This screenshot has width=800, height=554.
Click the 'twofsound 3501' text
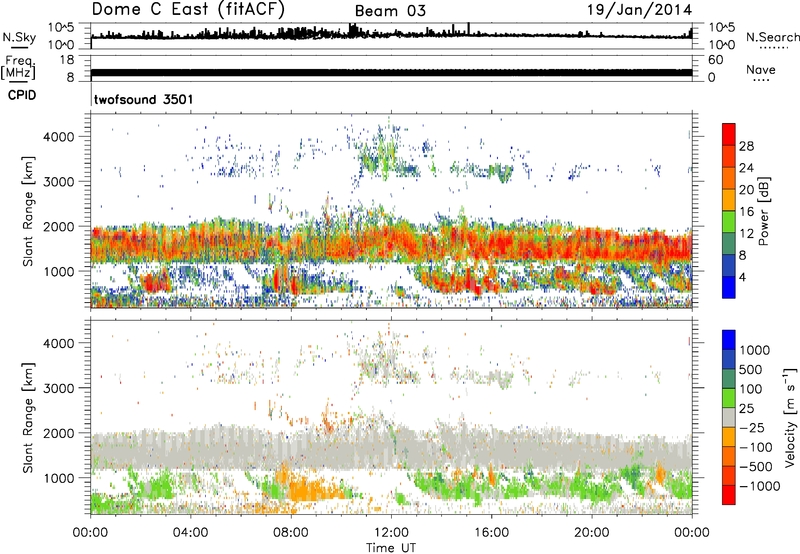tap(144, 99)
